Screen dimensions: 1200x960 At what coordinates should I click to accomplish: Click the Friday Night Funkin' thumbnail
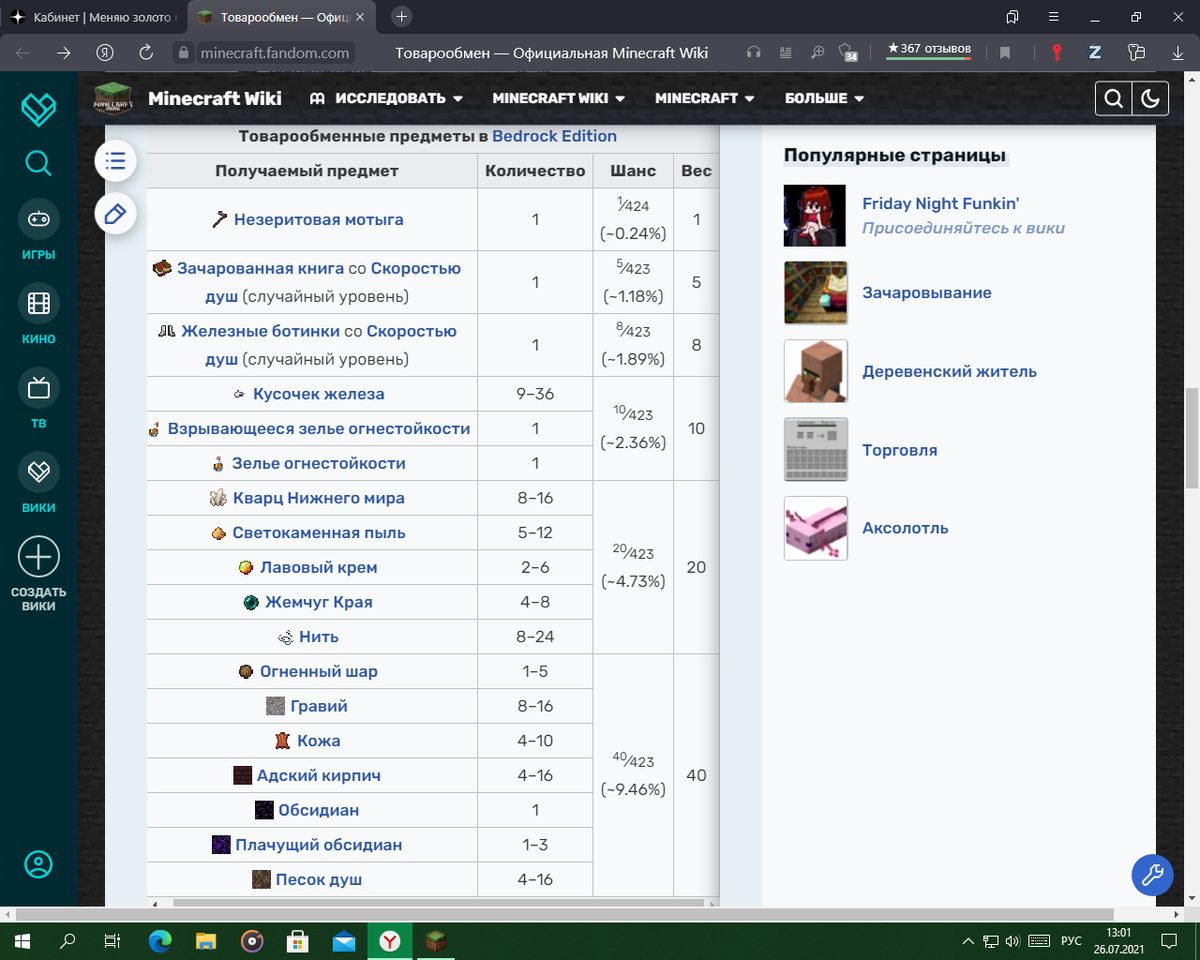(816, 215)
